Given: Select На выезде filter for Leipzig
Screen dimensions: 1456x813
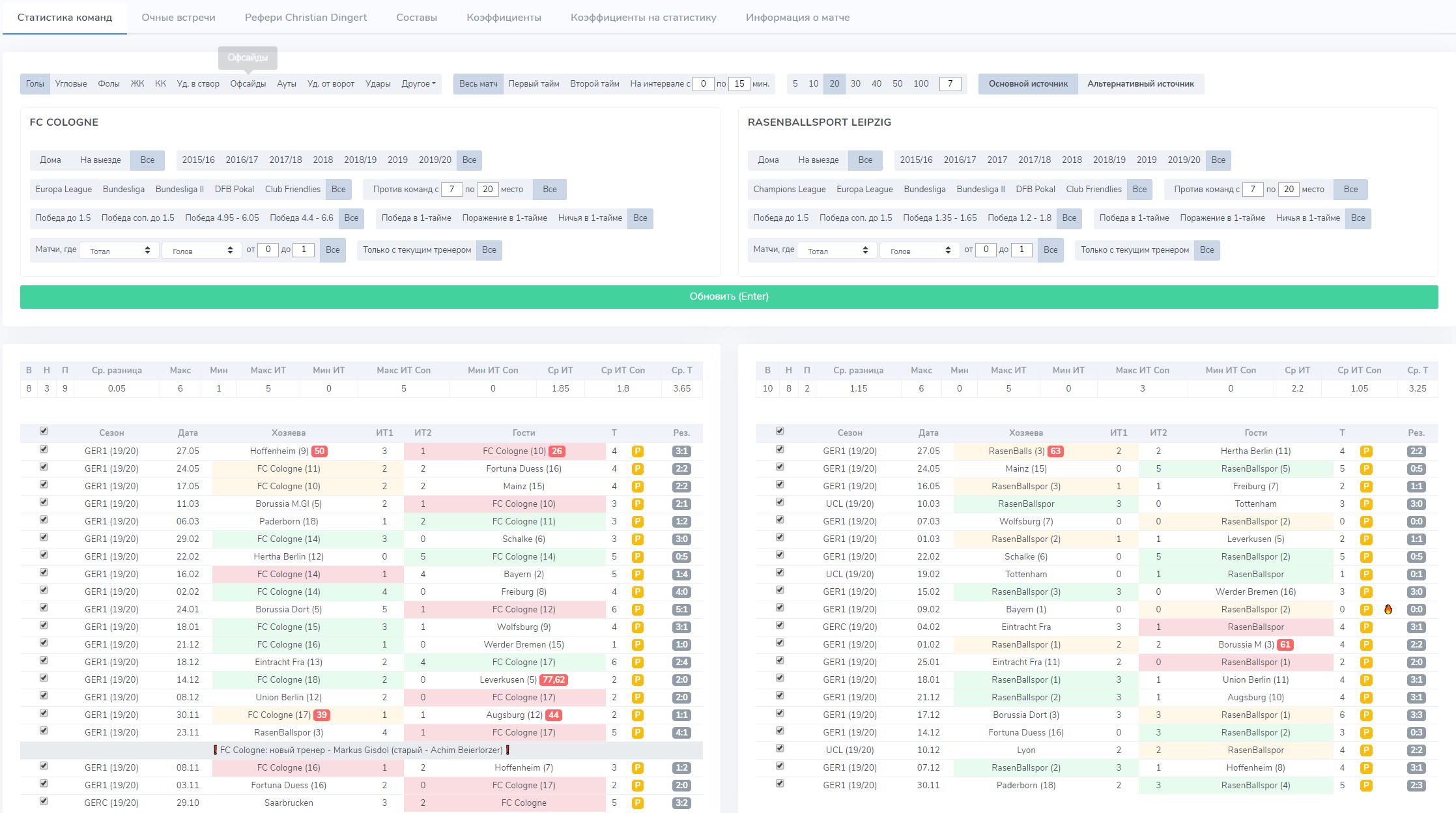Looking at the screenshot, I should [x=818, y=160].
